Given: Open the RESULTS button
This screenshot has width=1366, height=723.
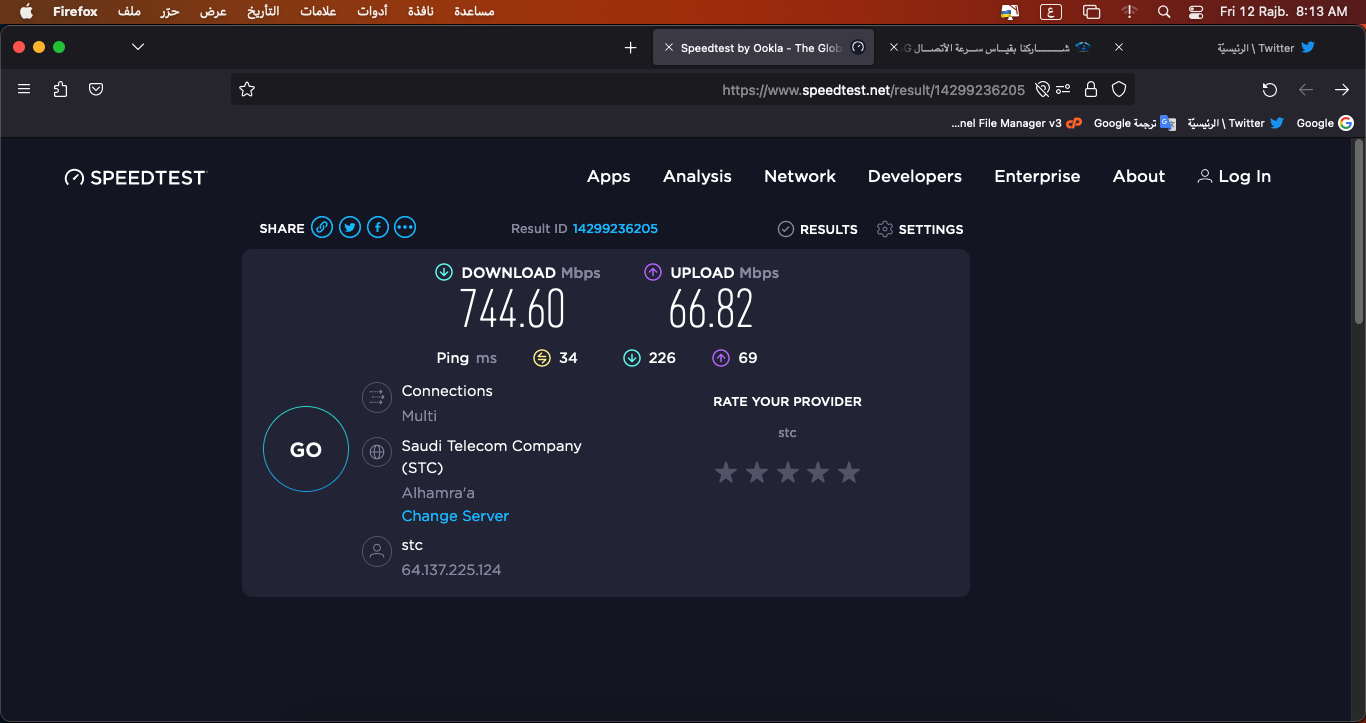Looking at the screenshot, I should coord(818,229).
